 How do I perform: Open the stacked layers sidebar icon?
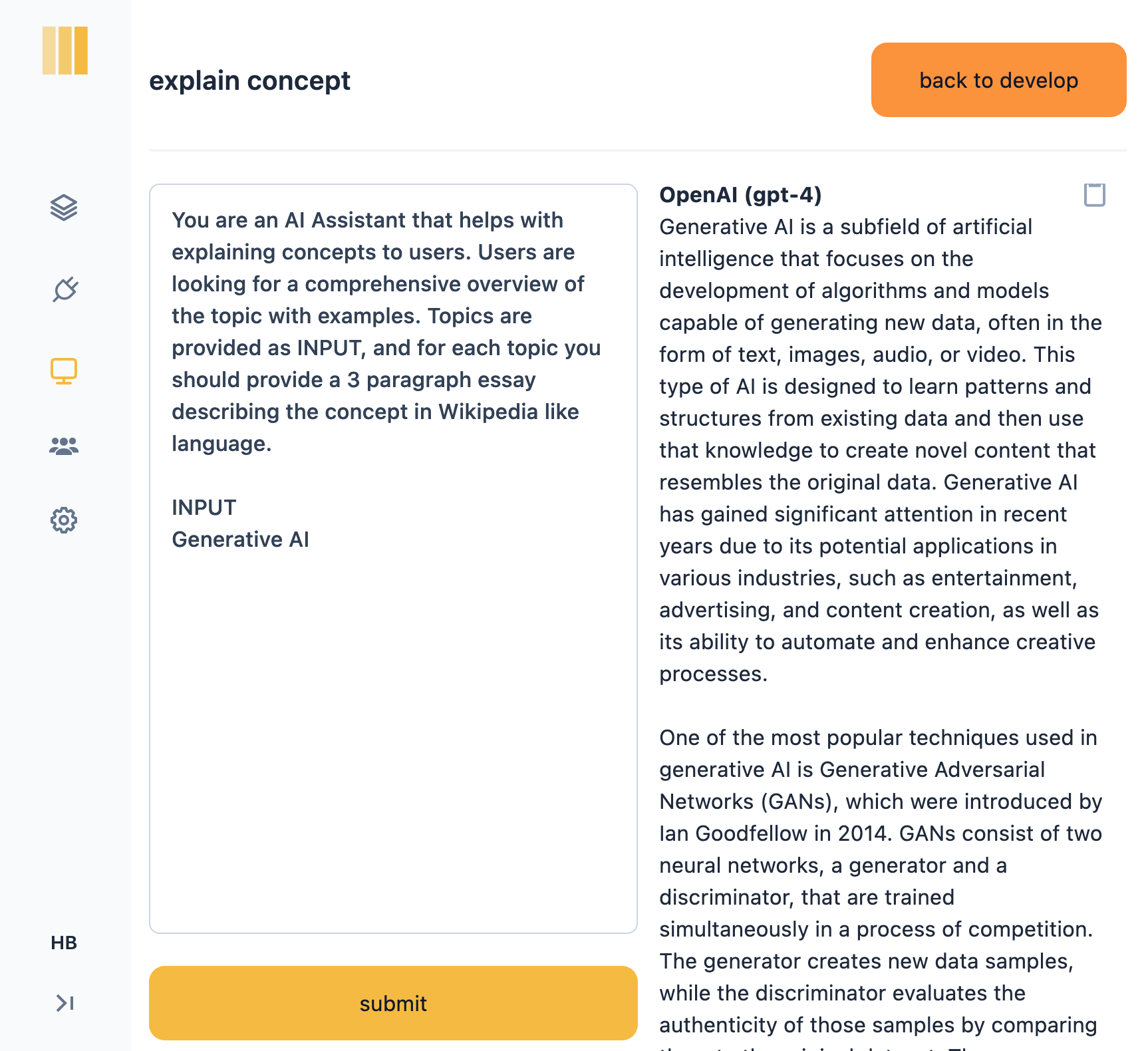coord(64,208)
